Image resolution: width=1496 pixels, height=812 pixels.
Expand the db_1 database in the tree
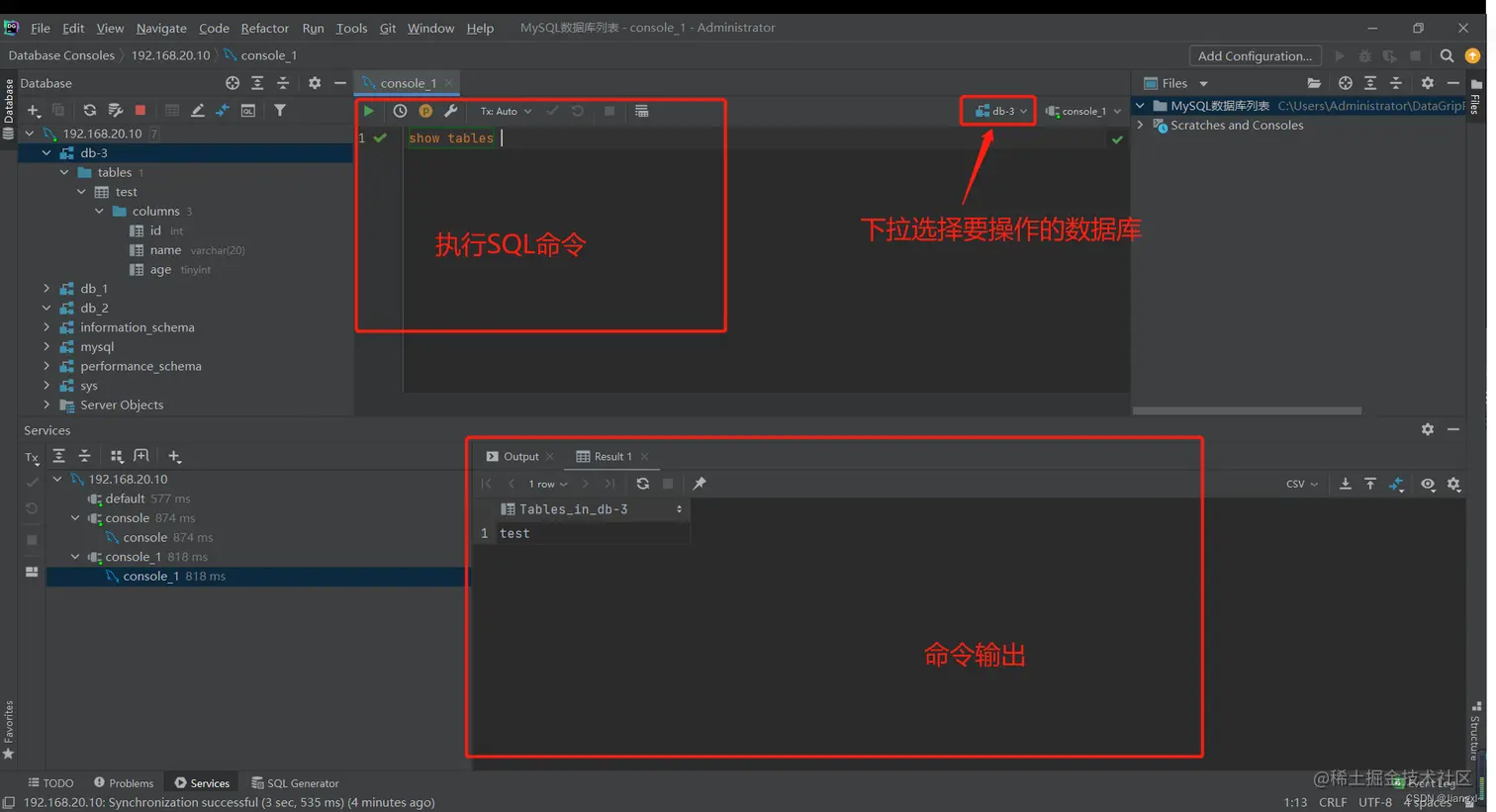pos(46,288)
